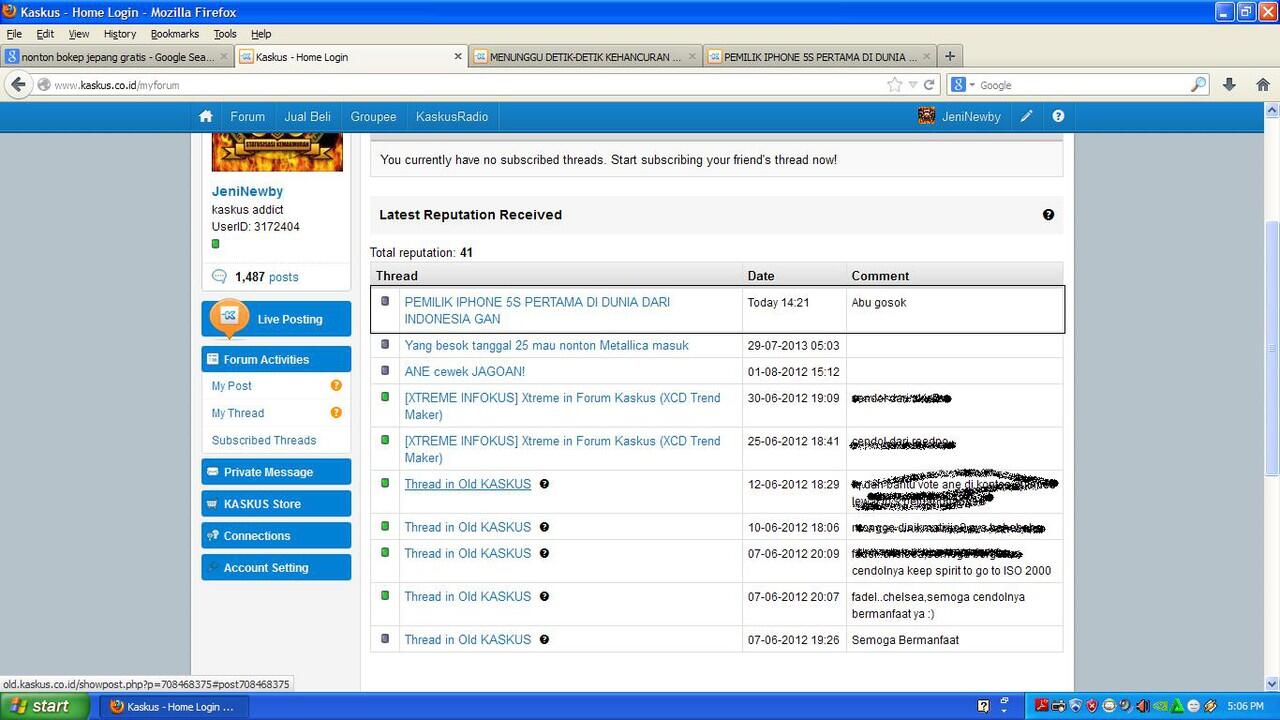Screen dimensions: 1280x720
Task: Open help question mark icon in navbar
Action: click(x=1058, y=116)
